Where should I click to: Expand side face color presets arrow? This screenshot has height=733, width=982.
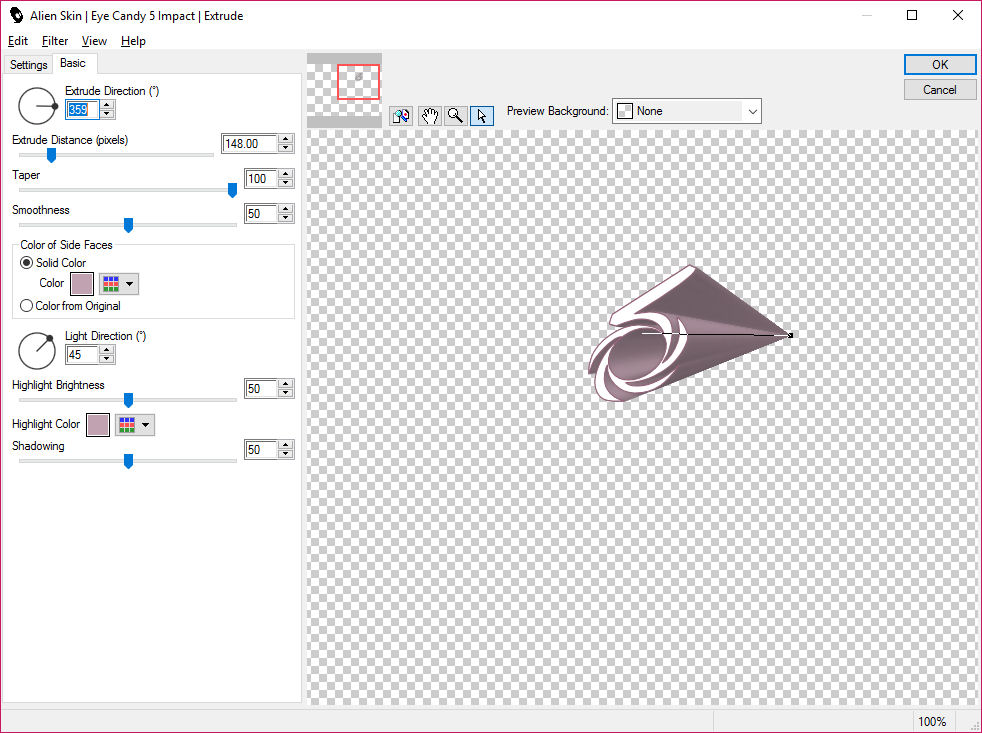click(x=130, y=284)
